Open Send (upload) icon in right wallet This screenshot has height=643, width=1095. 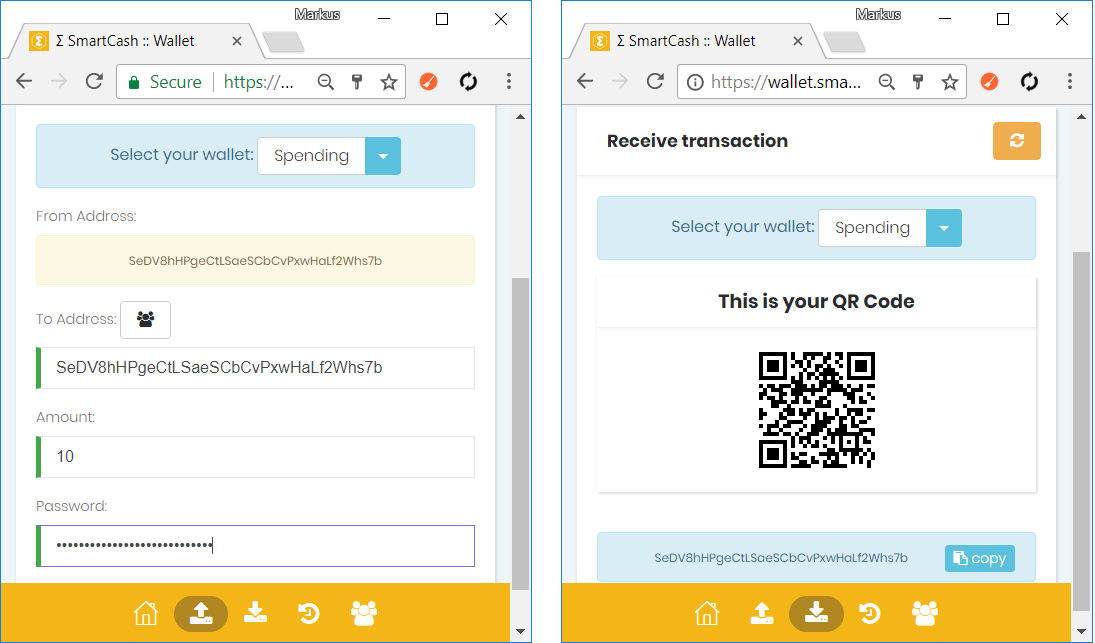click(x=762, y=614)
